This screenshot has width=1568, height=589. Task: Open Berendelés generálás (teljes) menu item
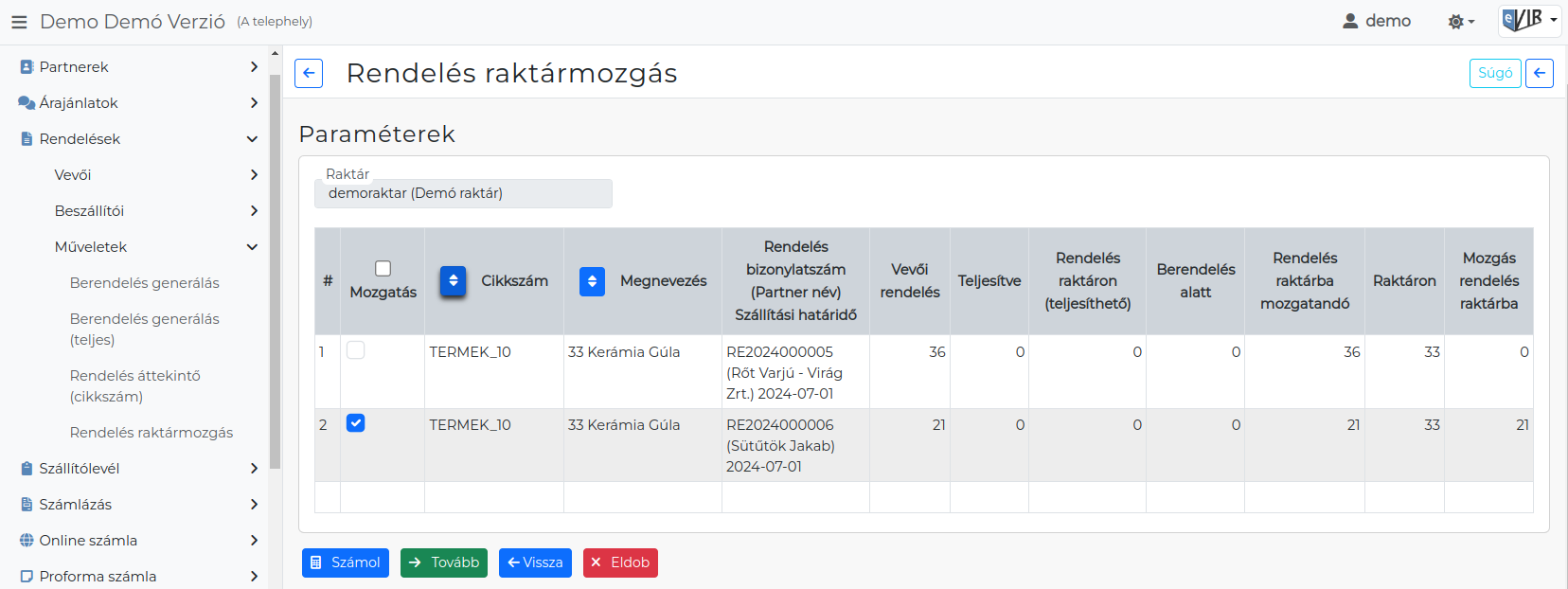pos(144,330)
